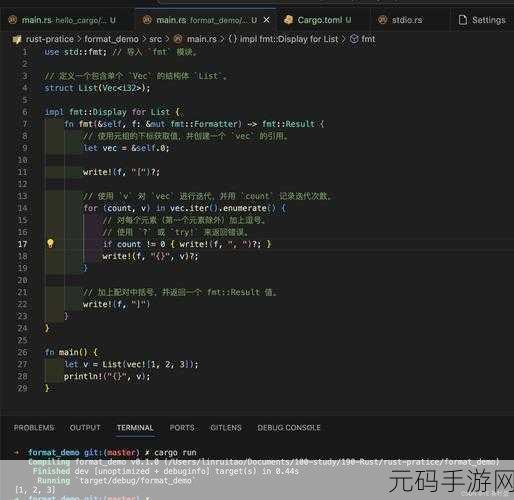Click line number 14 in gutter
514x500 pixels.
coord(22,208)
